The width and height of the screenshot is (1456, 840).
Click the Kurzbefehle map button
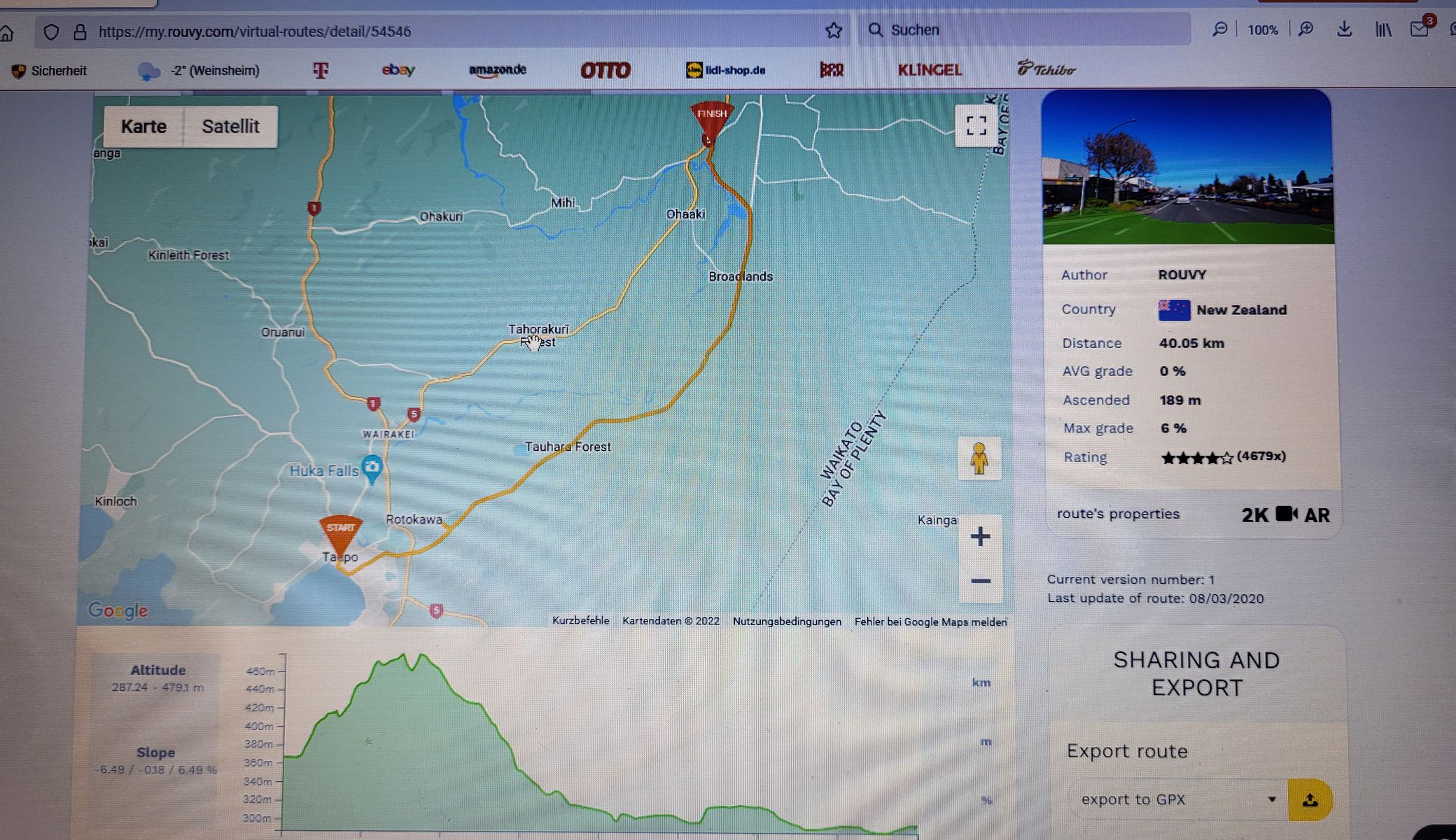(580, 621)
